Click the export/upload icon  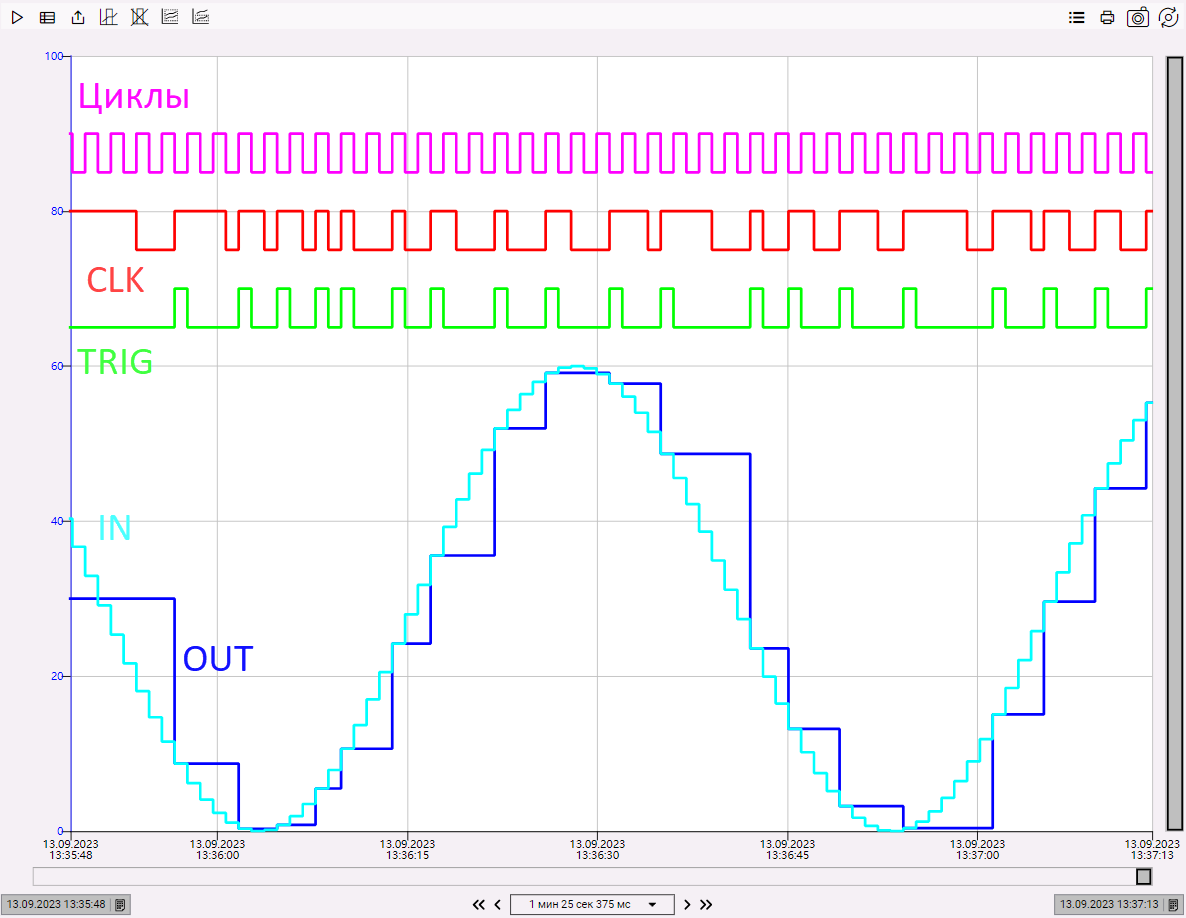point(78,17)
